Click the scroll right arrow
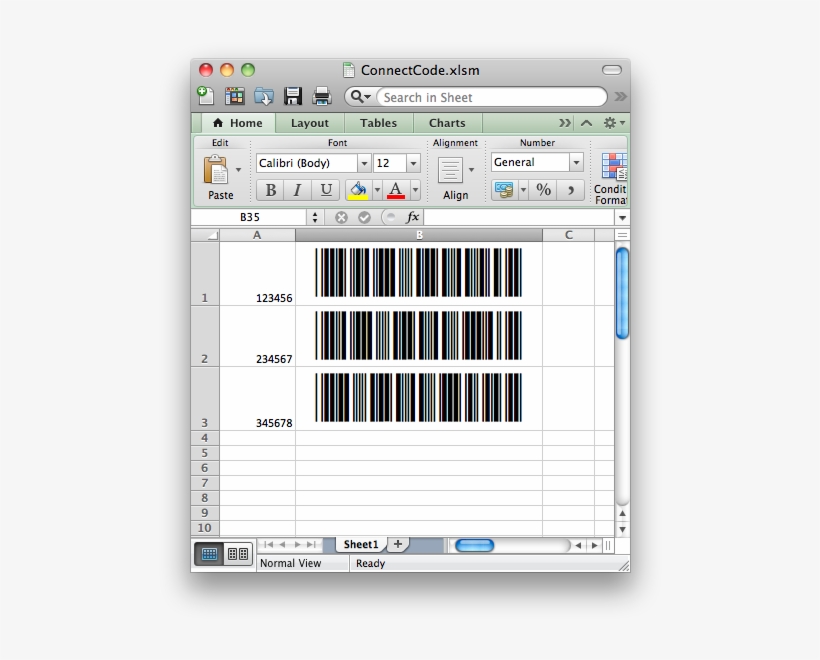 595,545
